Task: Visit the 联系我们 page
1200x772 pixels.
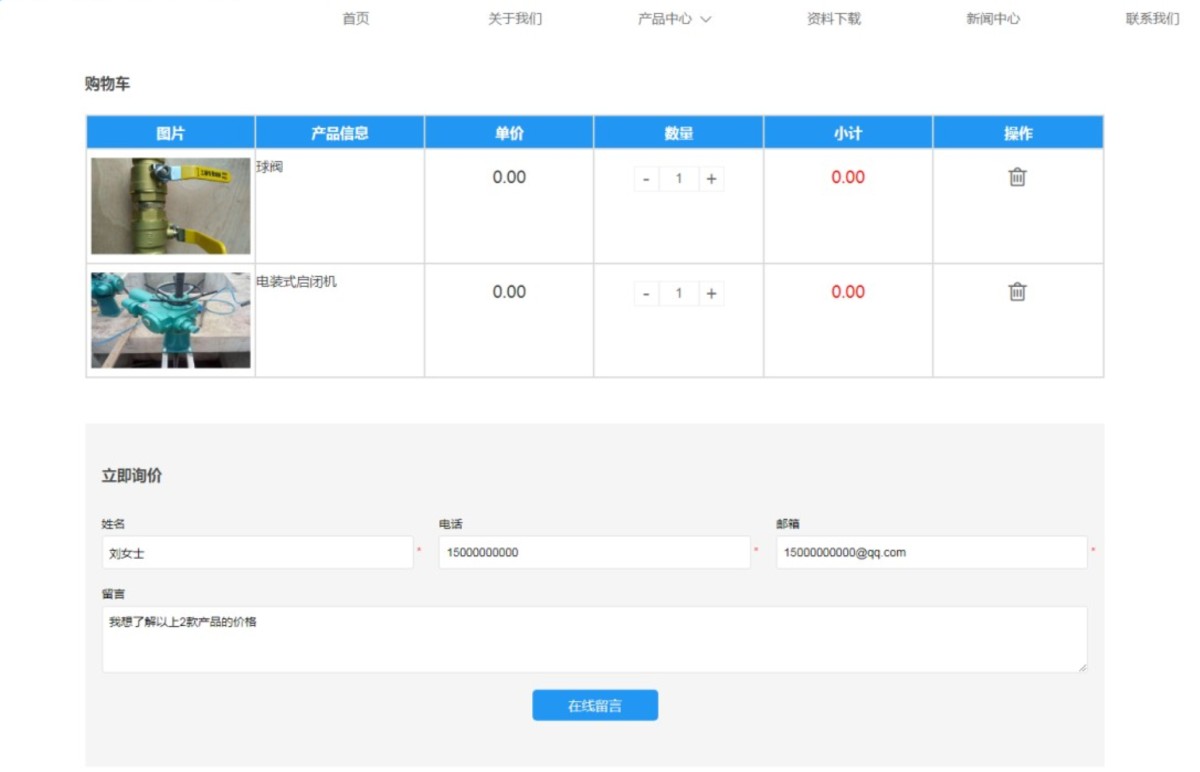Action: point(1152,19)
